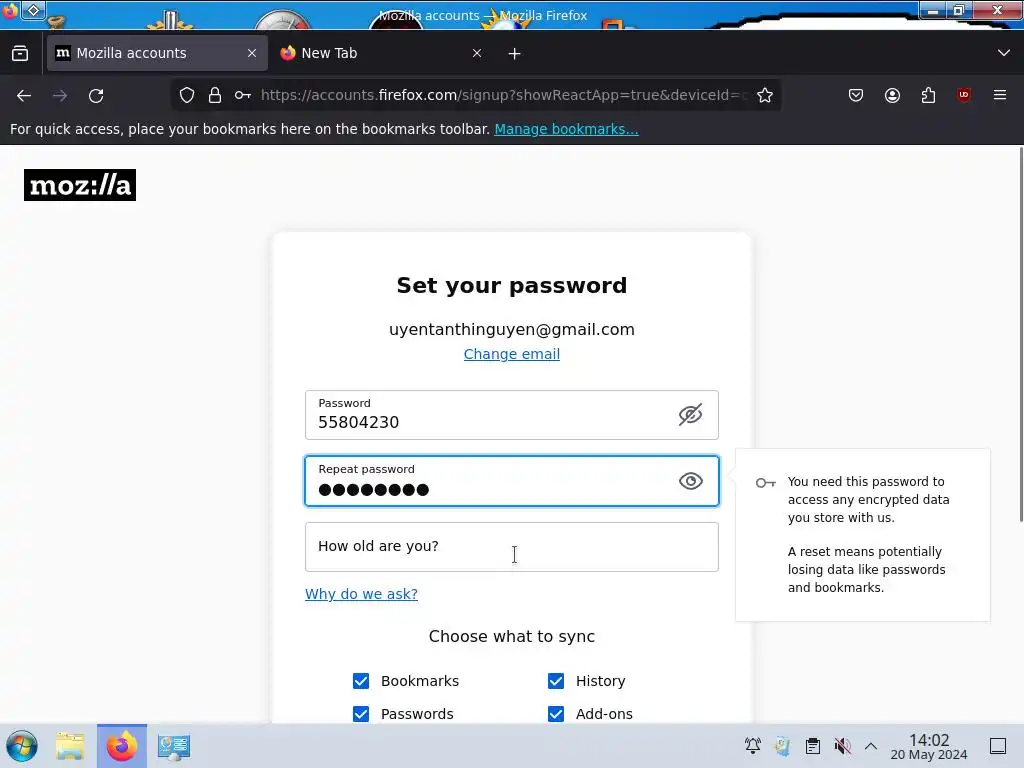Click the page vertical scrollbar

1021,334
